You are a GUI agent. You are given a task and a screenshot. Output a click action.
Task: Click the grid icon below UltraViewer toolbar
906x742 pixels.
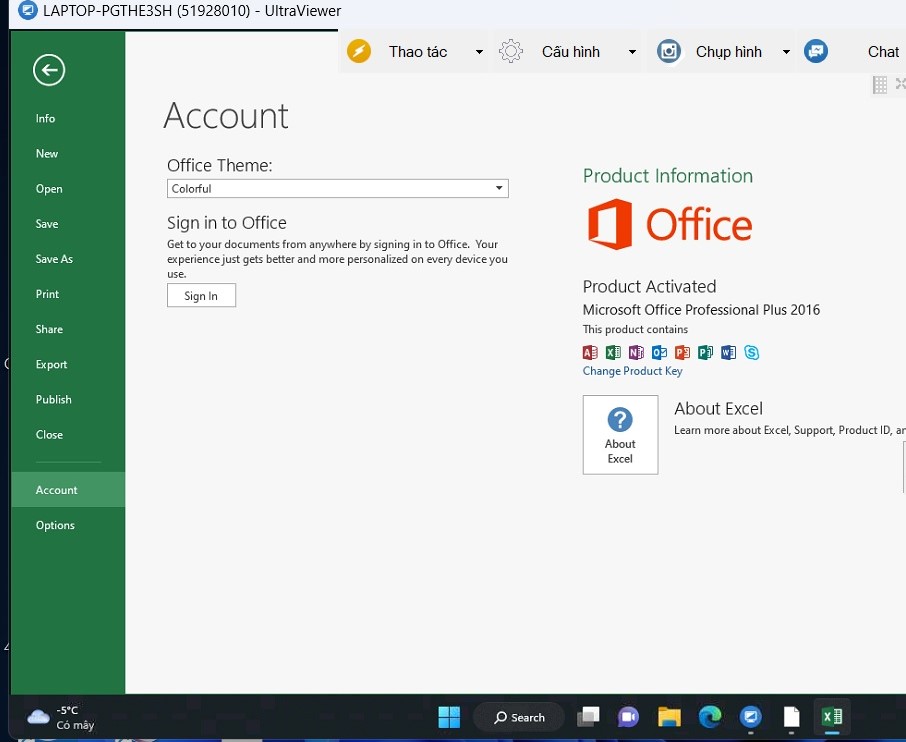click(x=879, y=85)
